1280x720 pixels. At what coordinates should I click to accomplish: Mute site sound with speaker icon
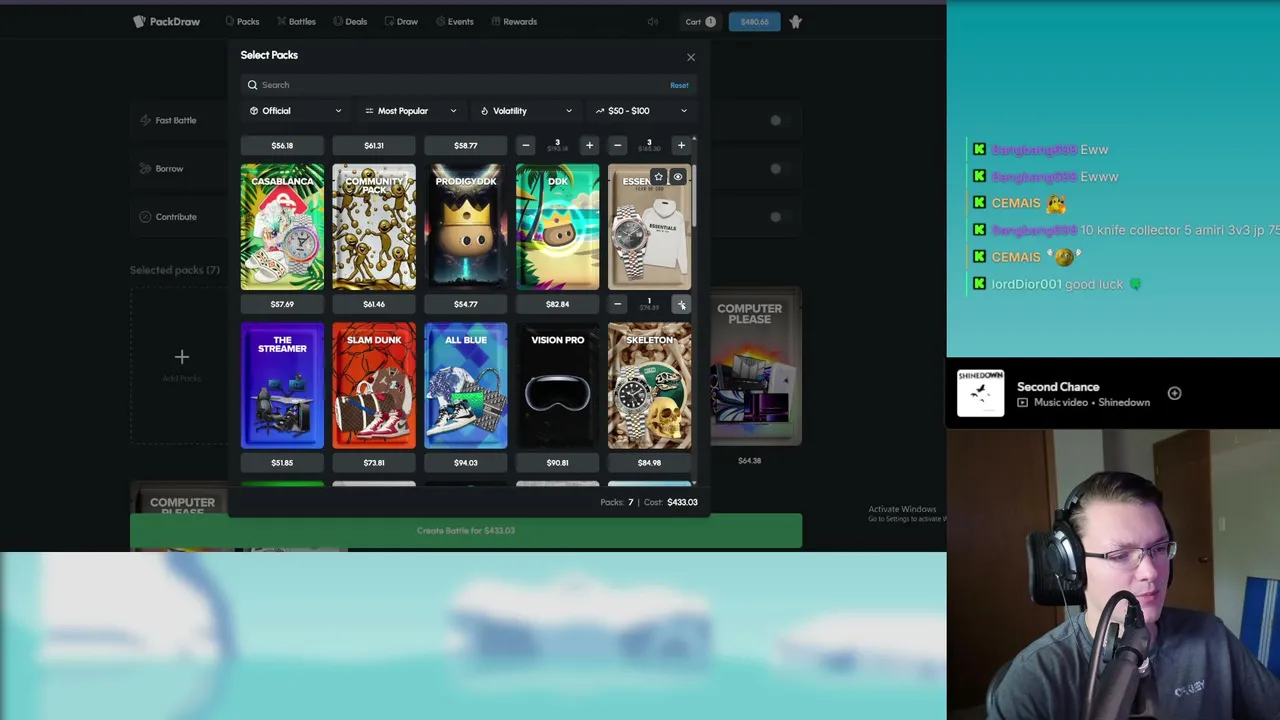point(653,21)
